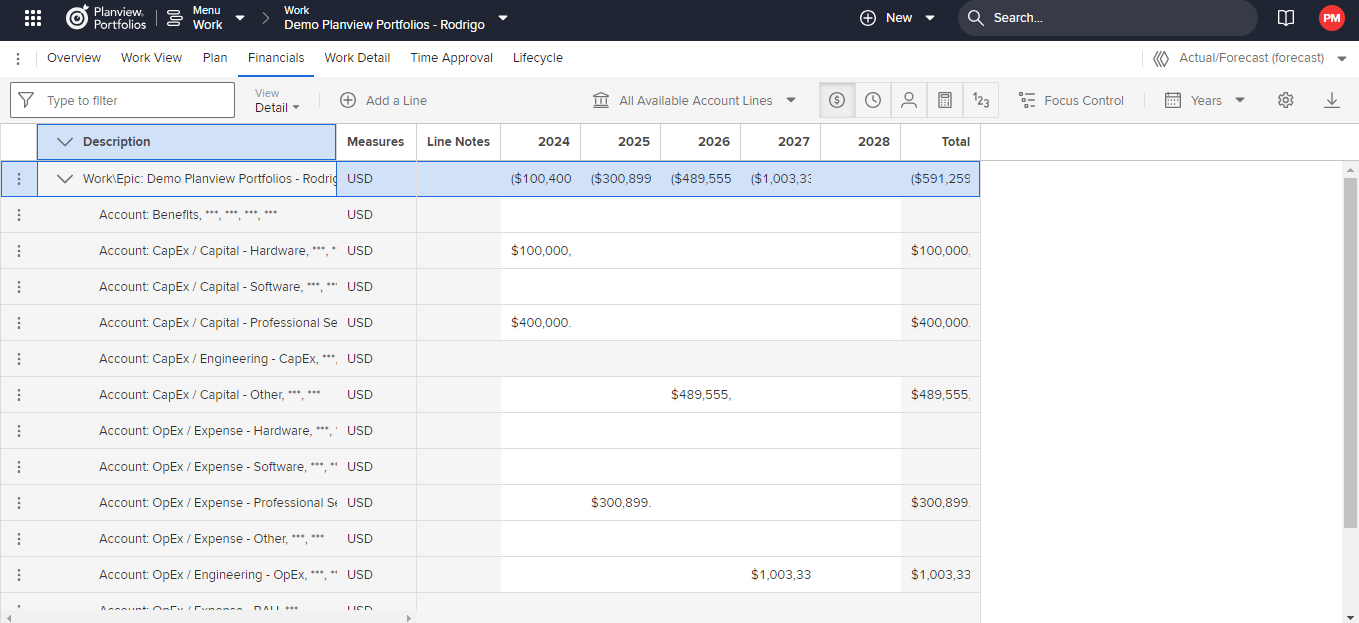Collapse all via Description header chevron
This screenshot has width=1359, height=623.
pos(65,142)
